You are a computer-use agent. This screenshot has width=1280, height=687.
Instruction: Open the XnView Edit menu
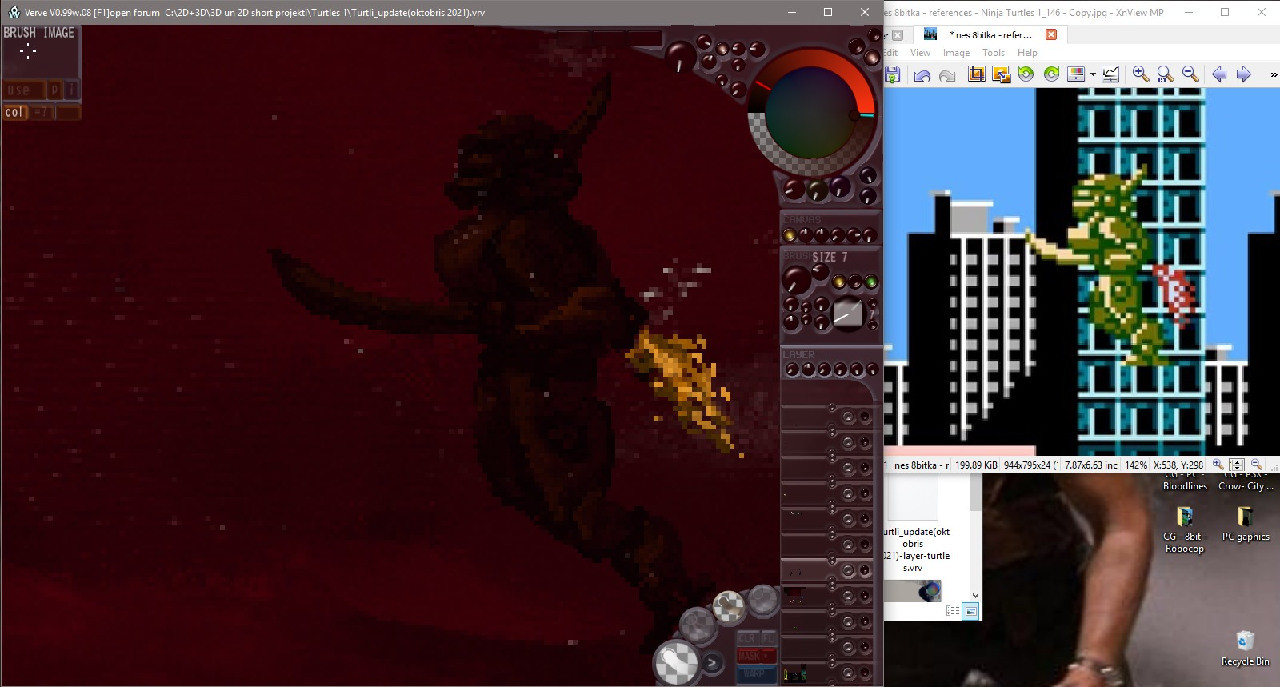point(890,53)
